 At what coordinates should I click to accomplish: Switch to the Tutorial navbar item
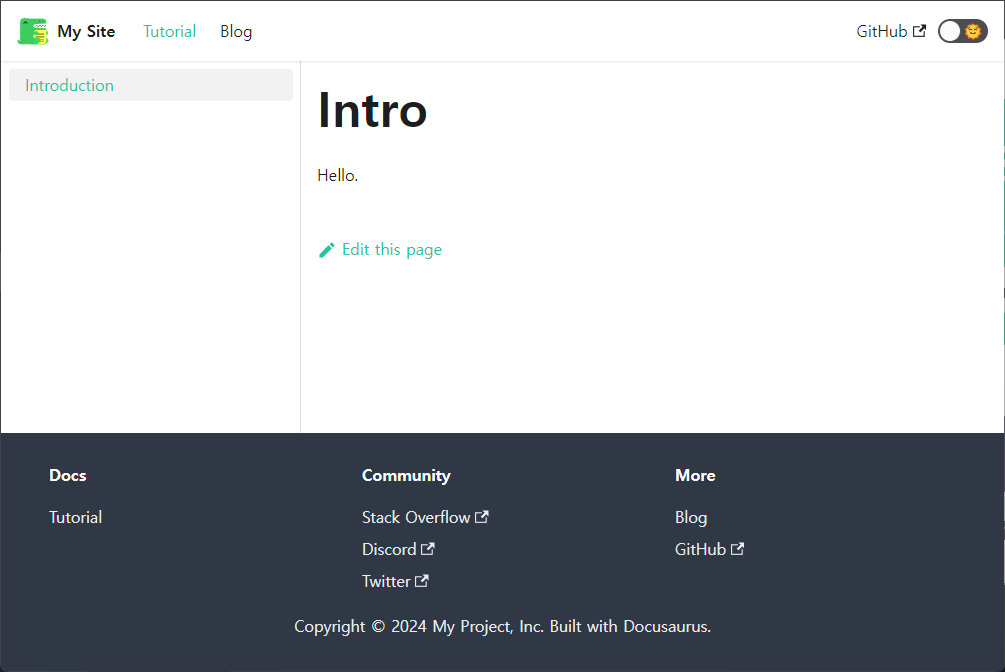(x=169, y=31)
